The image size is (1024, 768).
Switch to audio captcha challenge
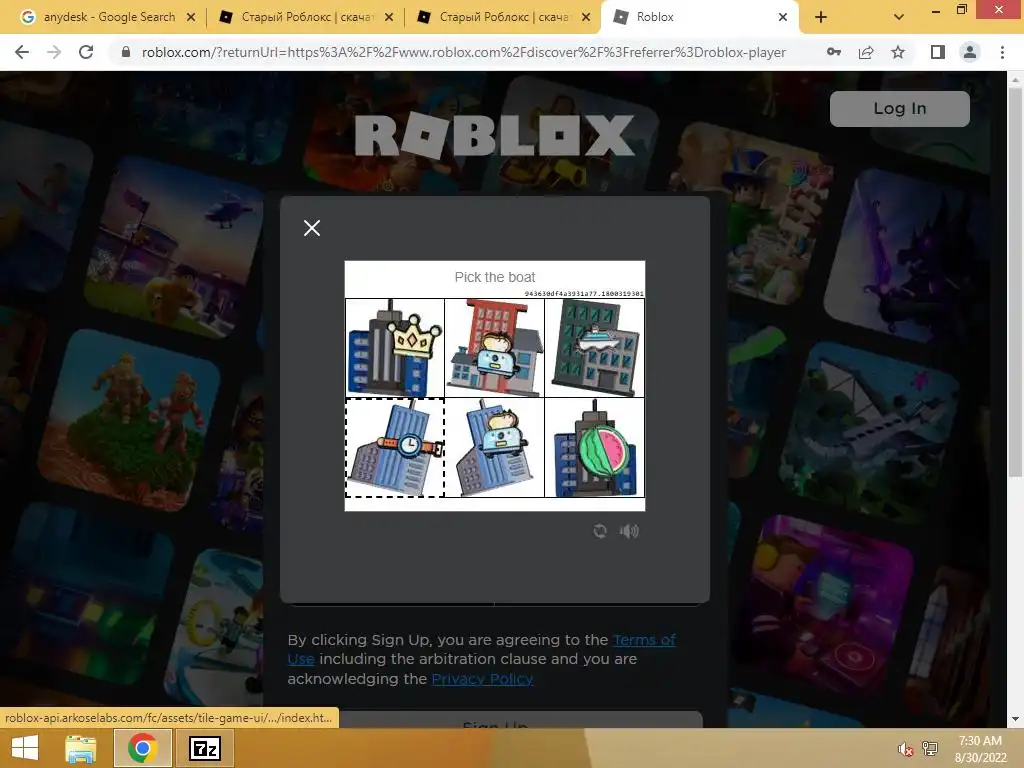629,531
